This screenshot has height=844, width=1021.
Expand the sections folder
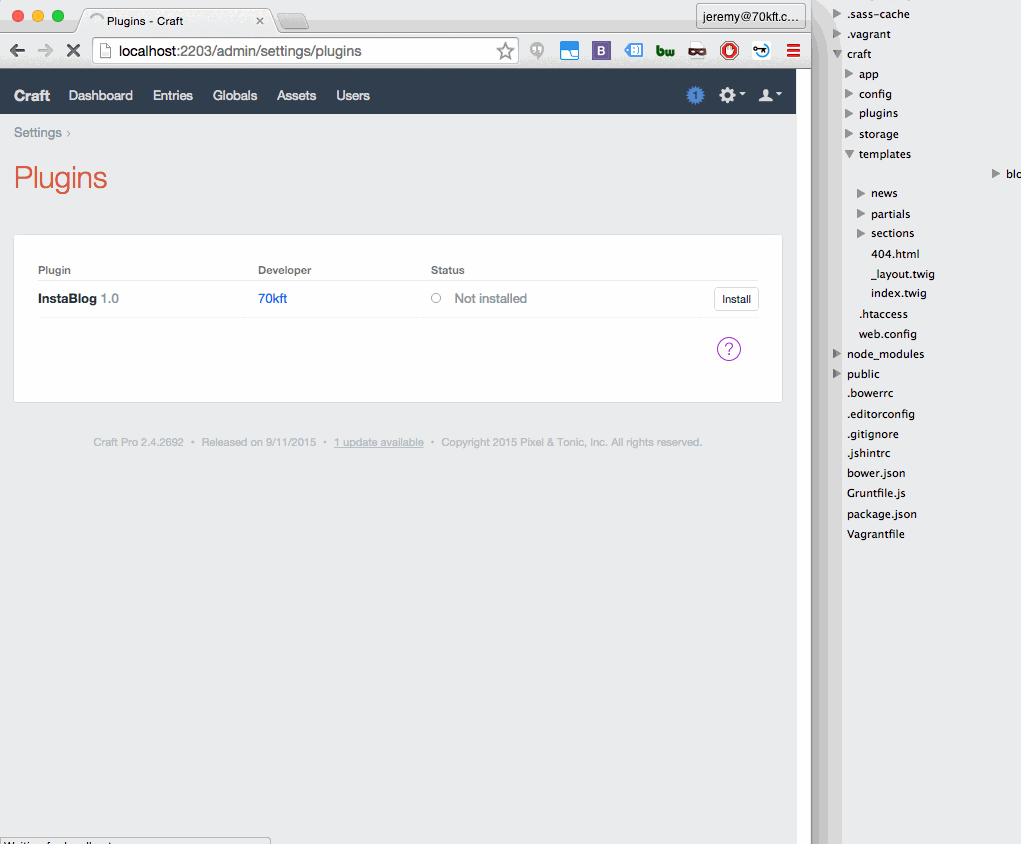coord(861,233)
